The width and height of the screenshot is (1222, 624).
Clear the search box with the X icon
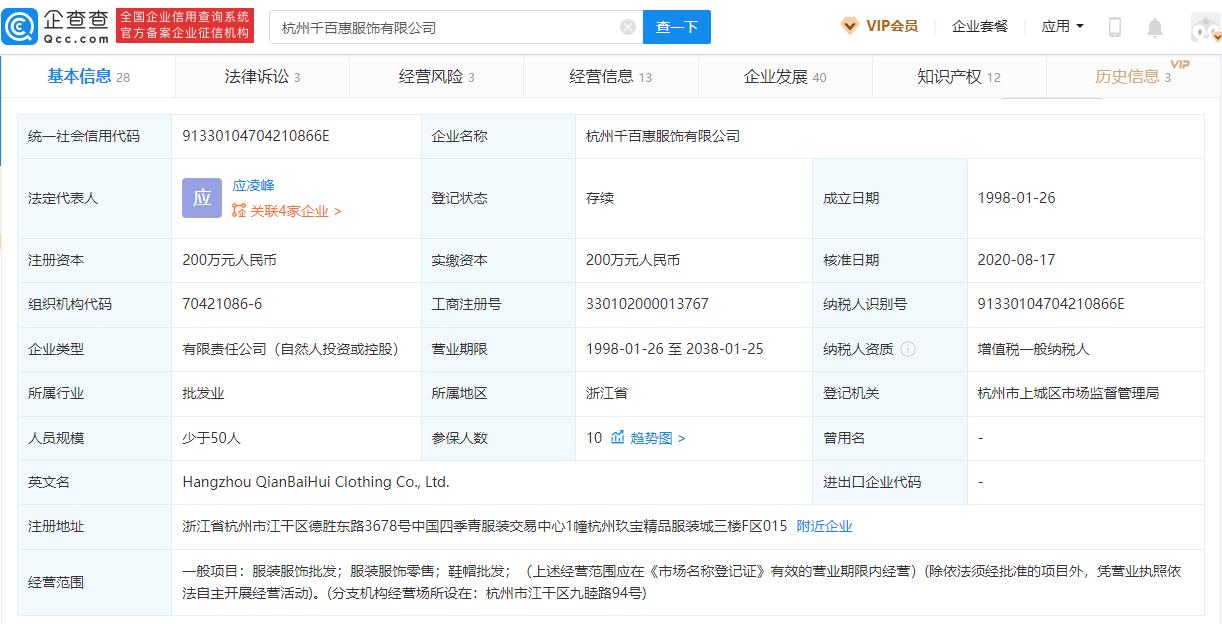click(x=627, y=27)
